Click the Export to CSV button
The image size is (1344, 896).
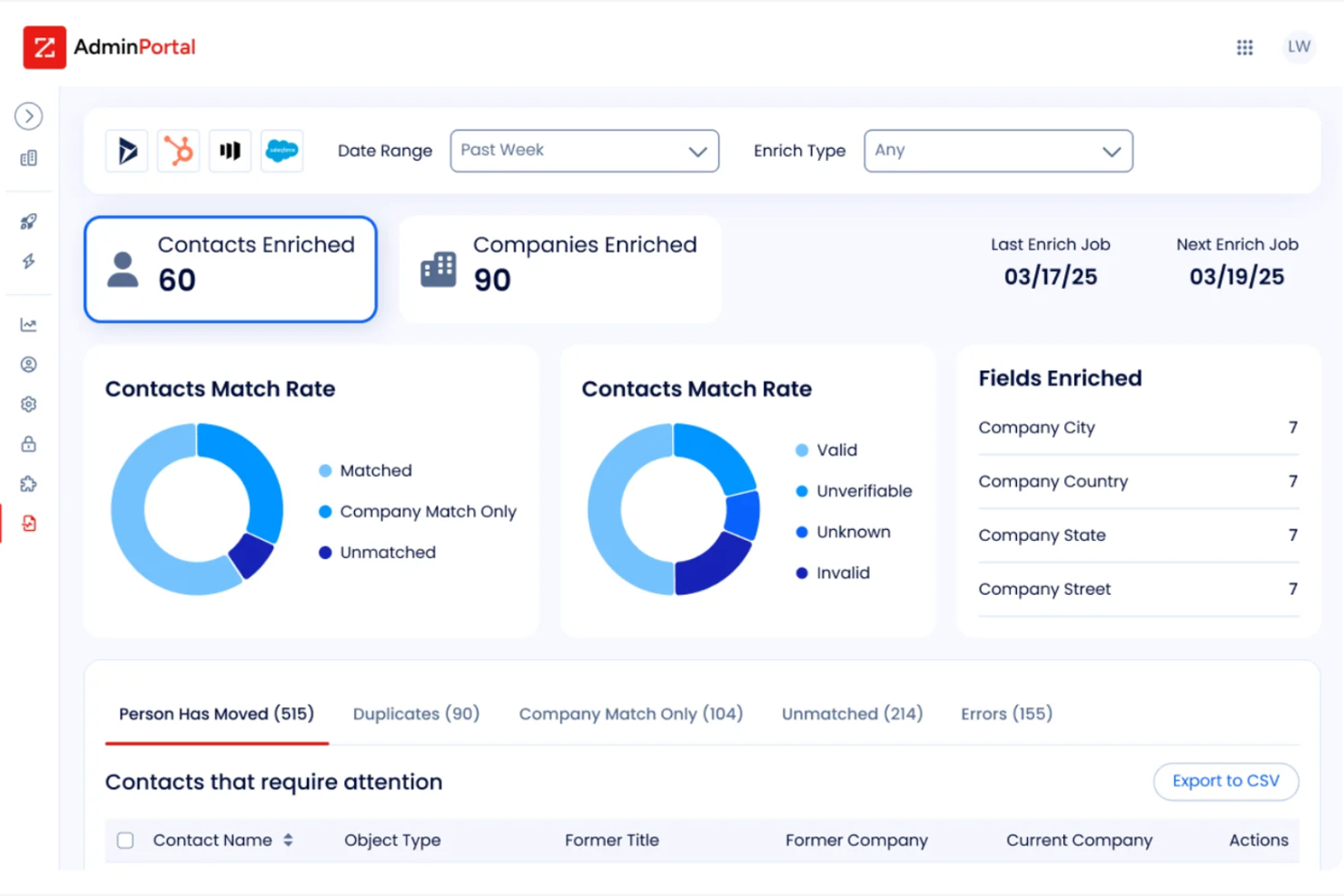1225,782
